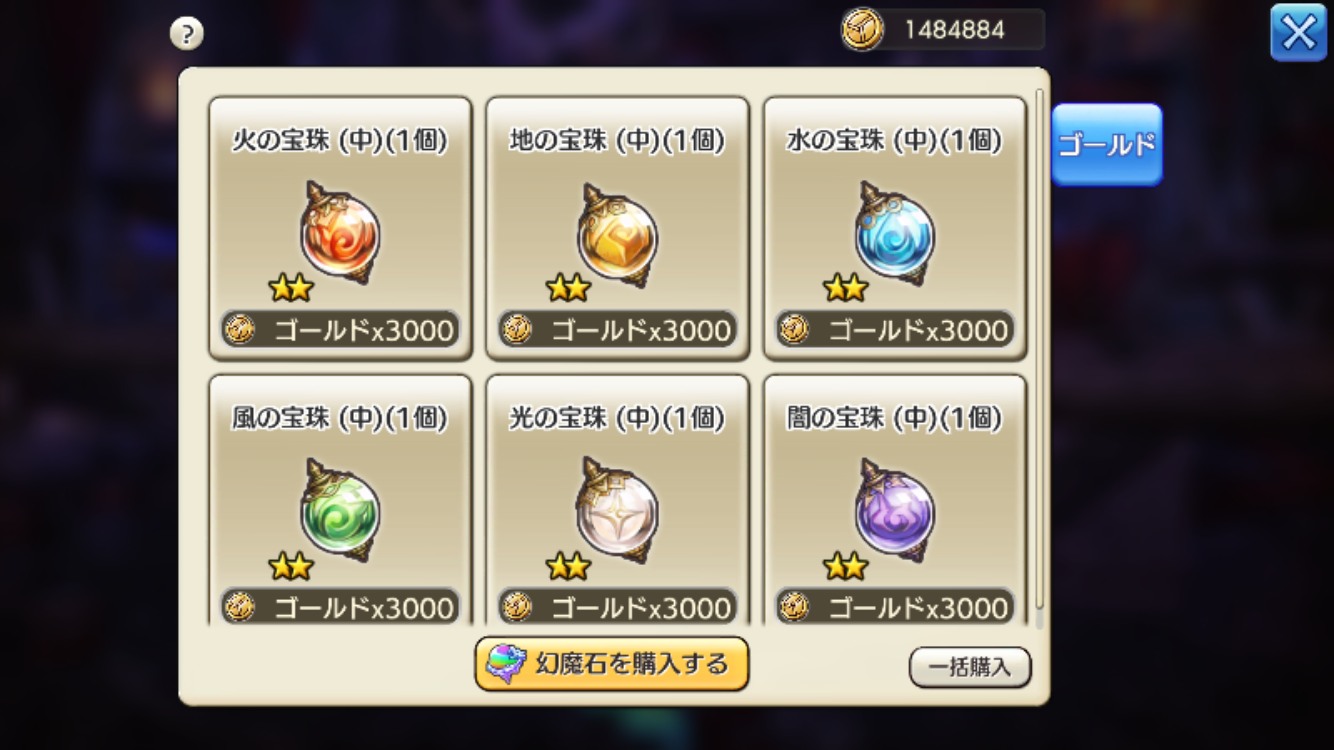
Task: Buy 地の宝珠 via its ゴールドx3000 price bar
Action: (617, 329)
